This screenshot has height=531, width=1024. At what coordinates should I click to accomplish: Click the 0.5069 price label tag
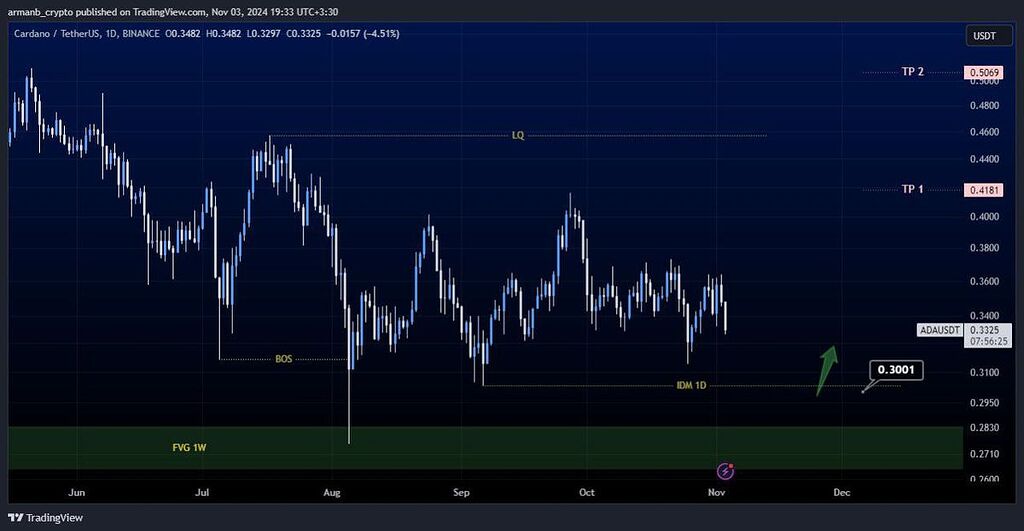(x=979, y=73)
